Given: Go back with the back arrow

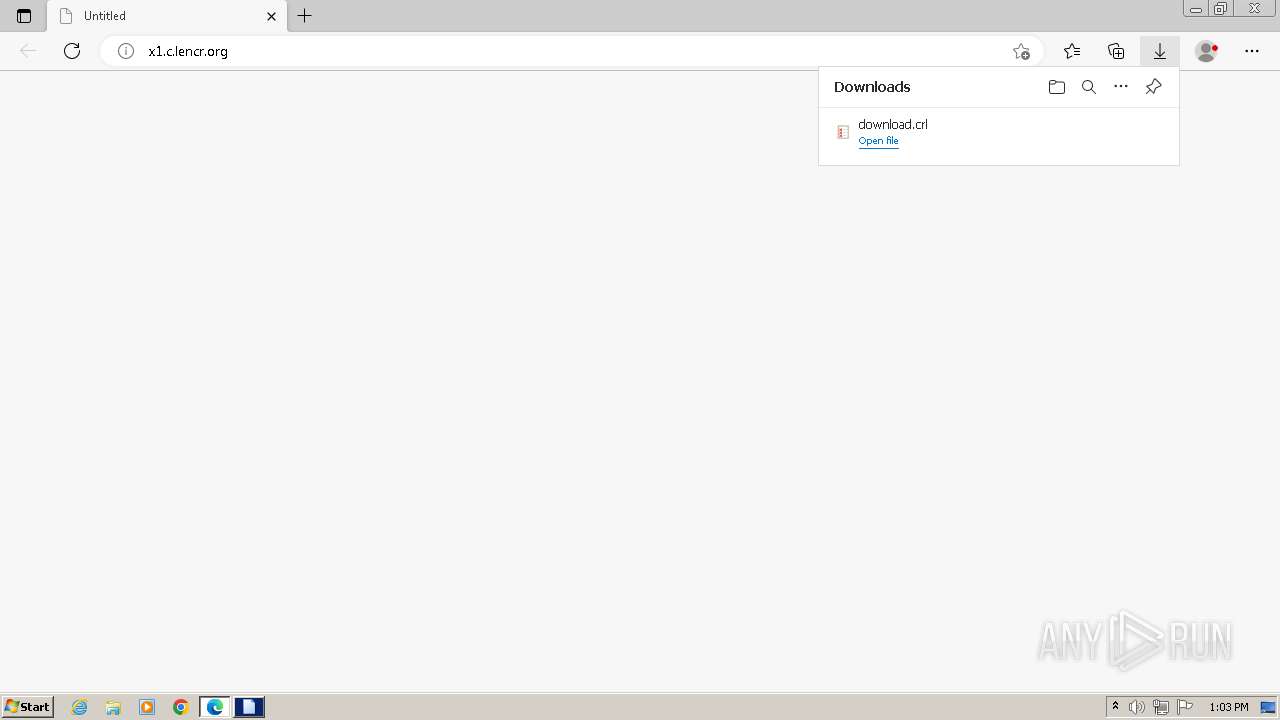Looking at the screenshot, I should 28,51.
